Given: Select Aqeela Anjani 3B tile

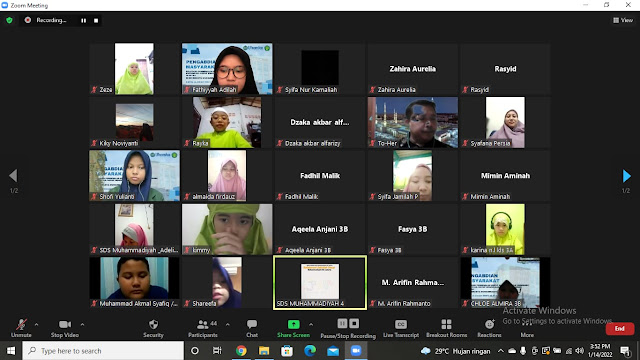Looking at the screenshot, I should [320, 229].
